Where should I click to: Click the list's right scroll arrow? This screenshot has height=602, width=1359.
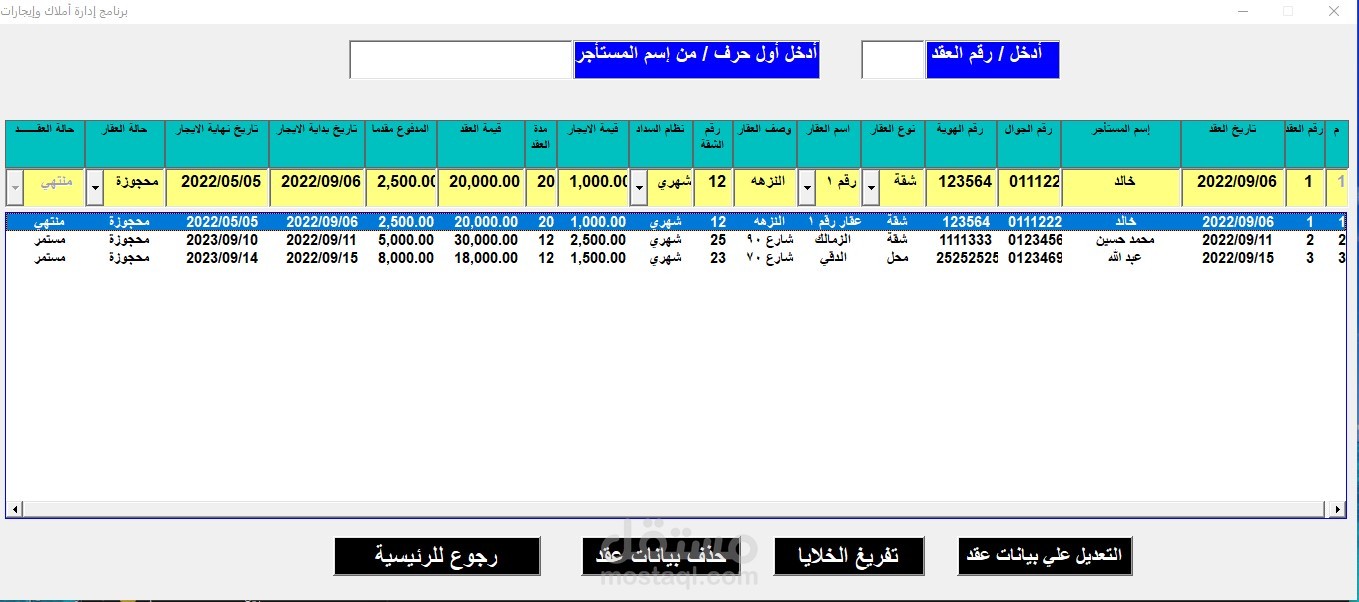point(1338,509)
